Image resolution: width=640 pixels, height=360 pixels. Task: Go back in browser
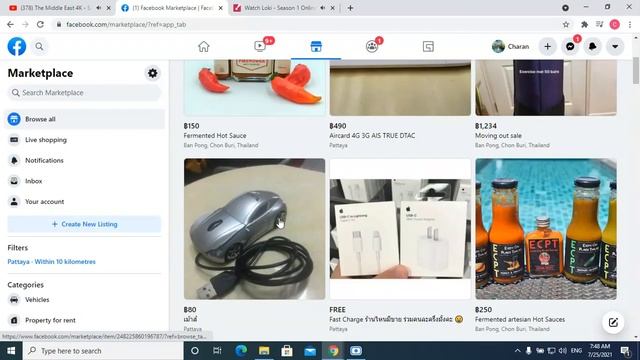pyautogui.click(x=10, y=24)
